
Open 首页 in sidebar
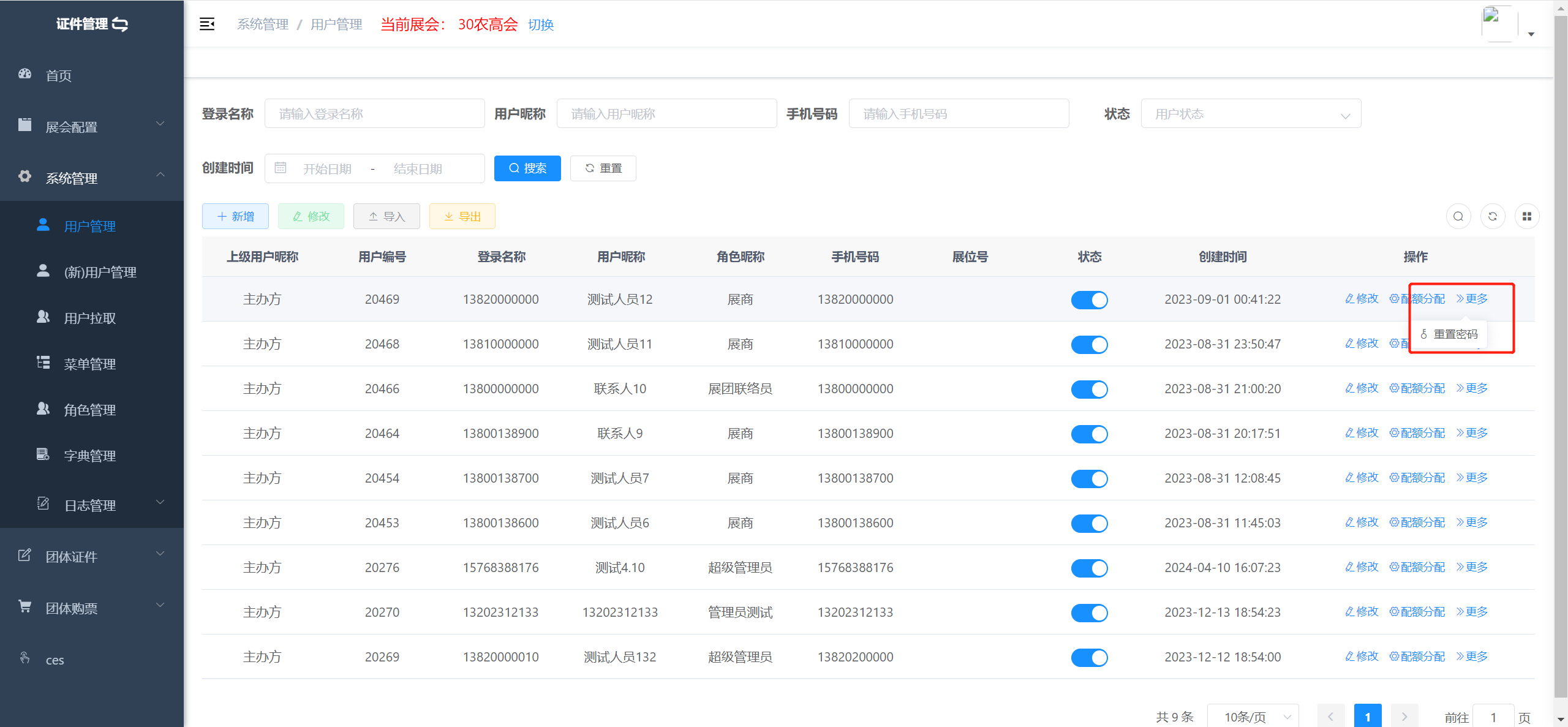coord(92,75)
